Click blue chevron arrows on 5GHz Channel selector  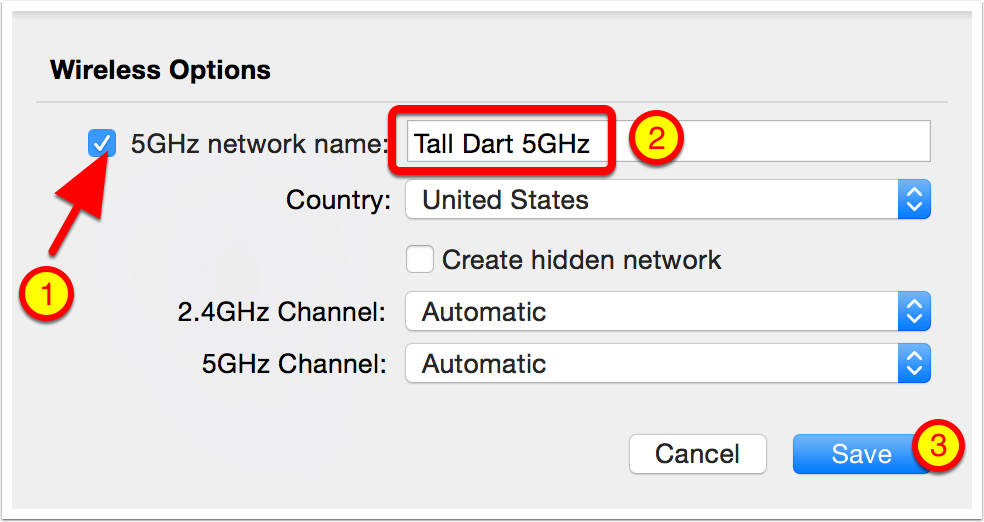click(x=914, y=363)
